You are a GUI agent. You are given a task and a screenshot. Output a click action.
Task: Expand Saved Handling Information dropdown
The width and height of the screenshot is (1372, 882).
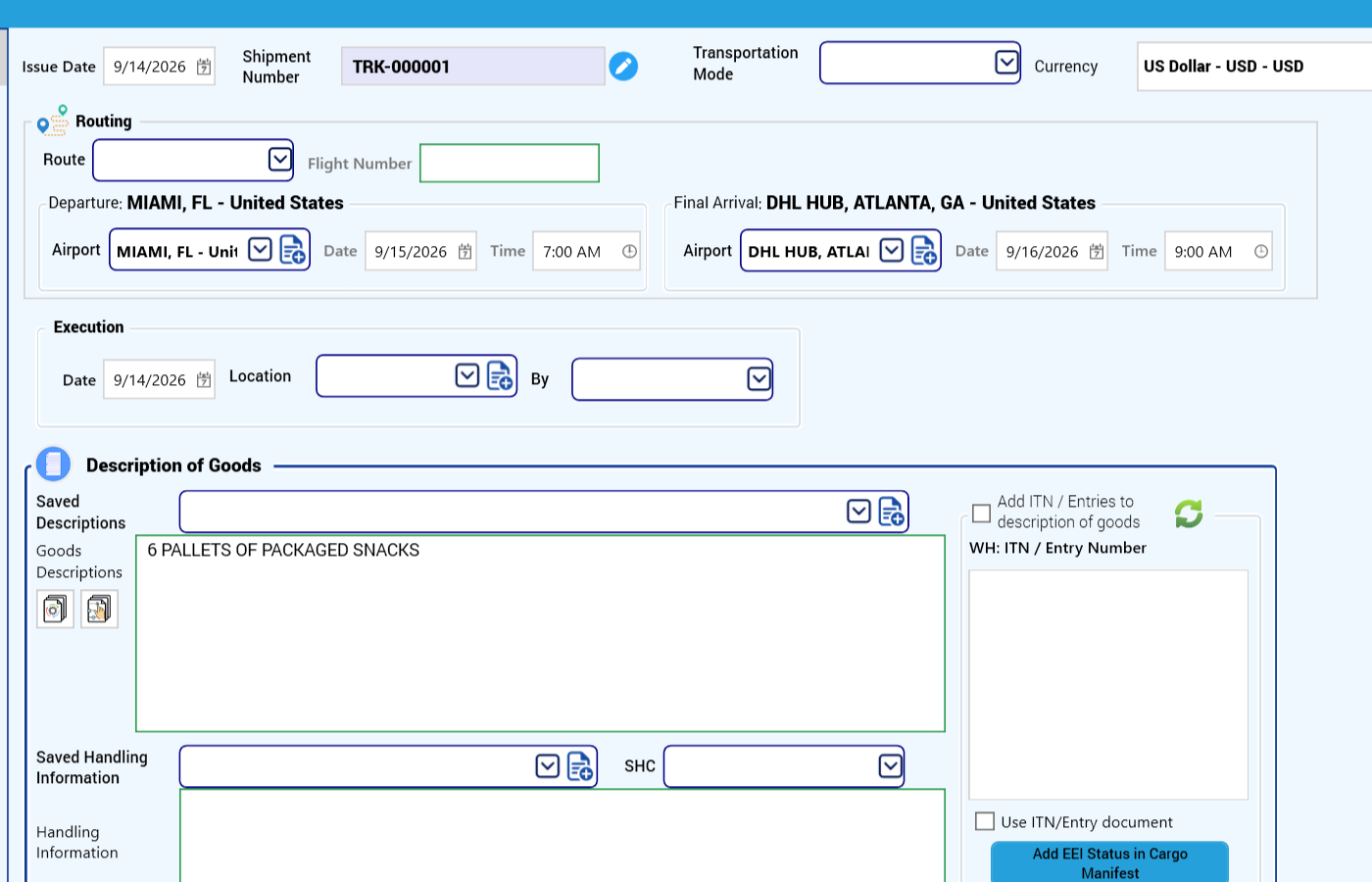tap(548, 766)
